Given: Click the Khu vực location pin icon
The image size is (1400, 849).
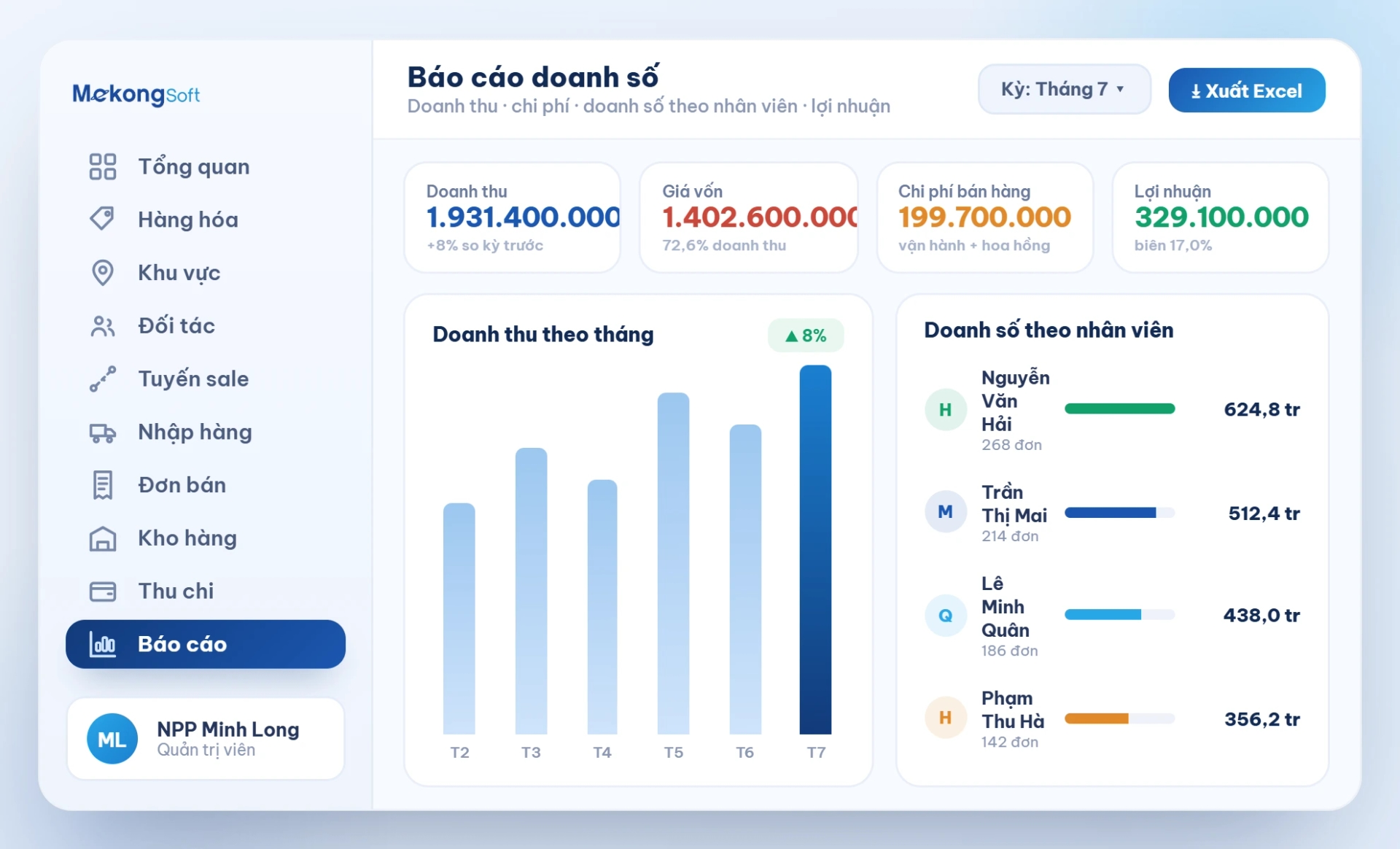Looking at the screenshot, I should click(103, 273).
